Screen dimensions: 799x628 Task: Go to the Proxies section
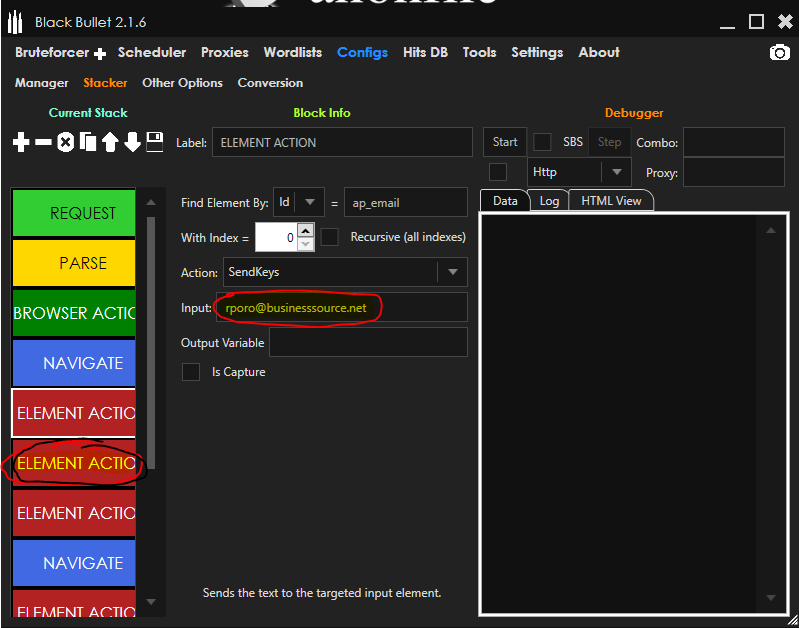(x=225, y=52)
